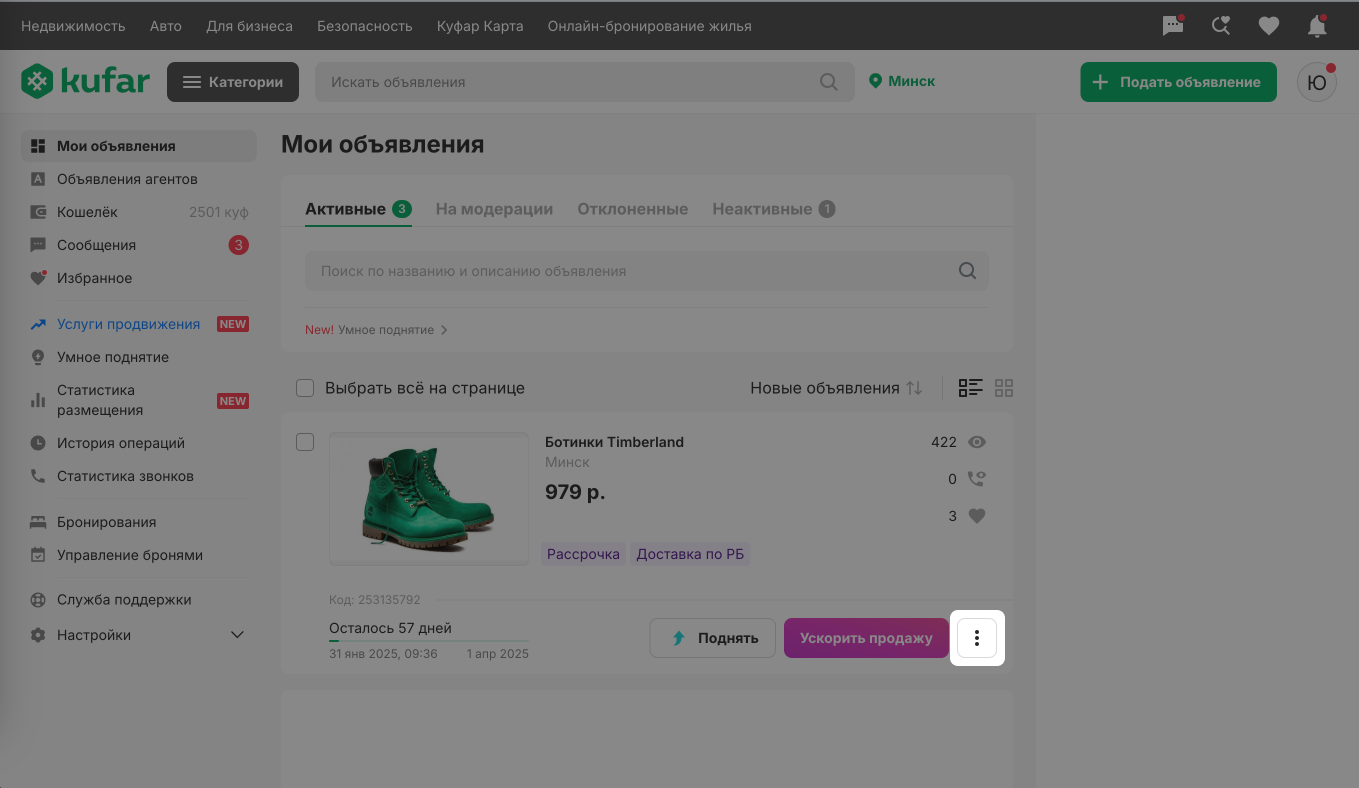Tick the checkbox for Ботинки Timberland listing
Image resolution: width=1359 pixels, height=788 pixels.
pyautogui.click(x=305, y=442)
